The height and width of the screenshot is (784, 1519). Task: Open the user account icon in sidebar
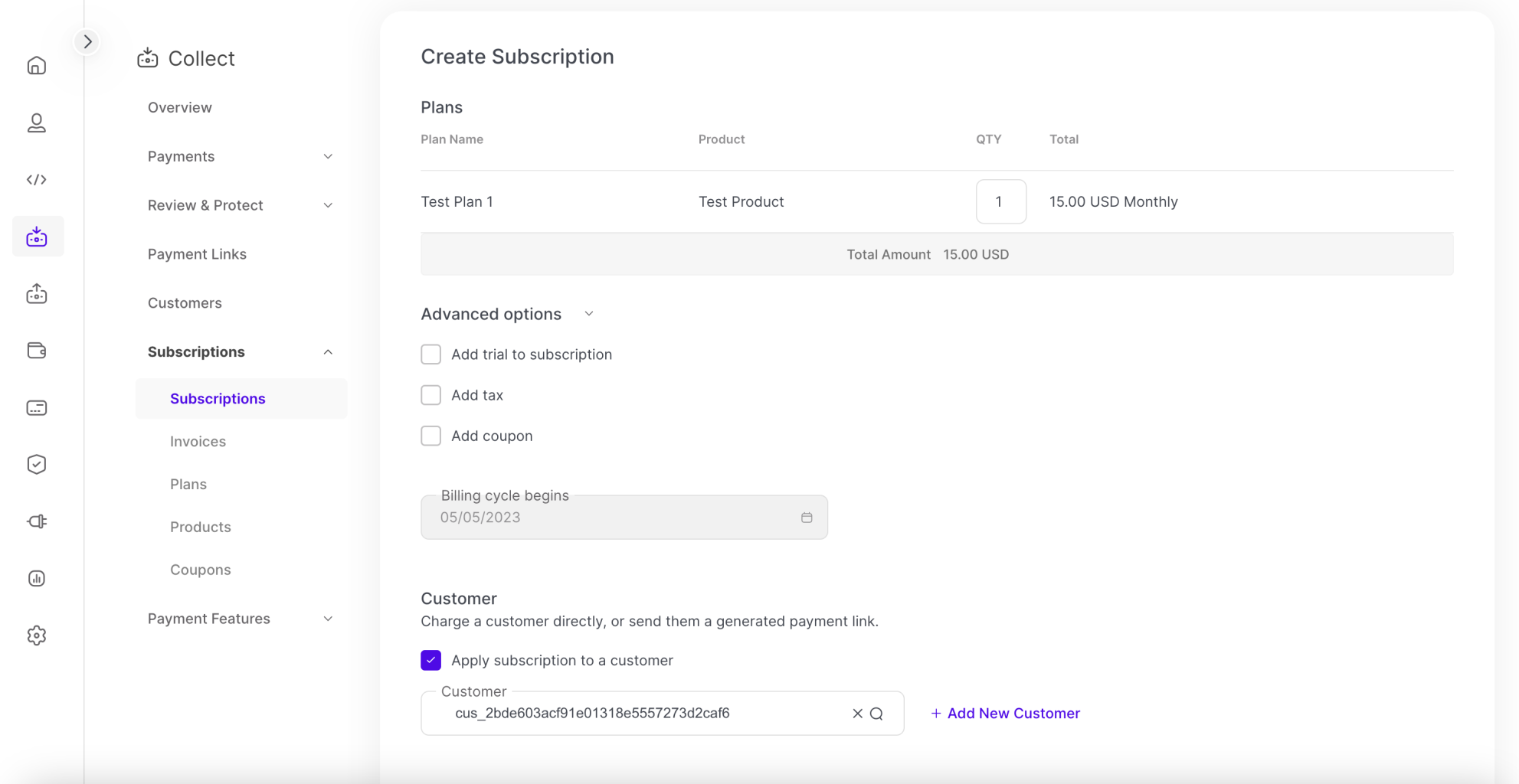click(x=37, y=122)
